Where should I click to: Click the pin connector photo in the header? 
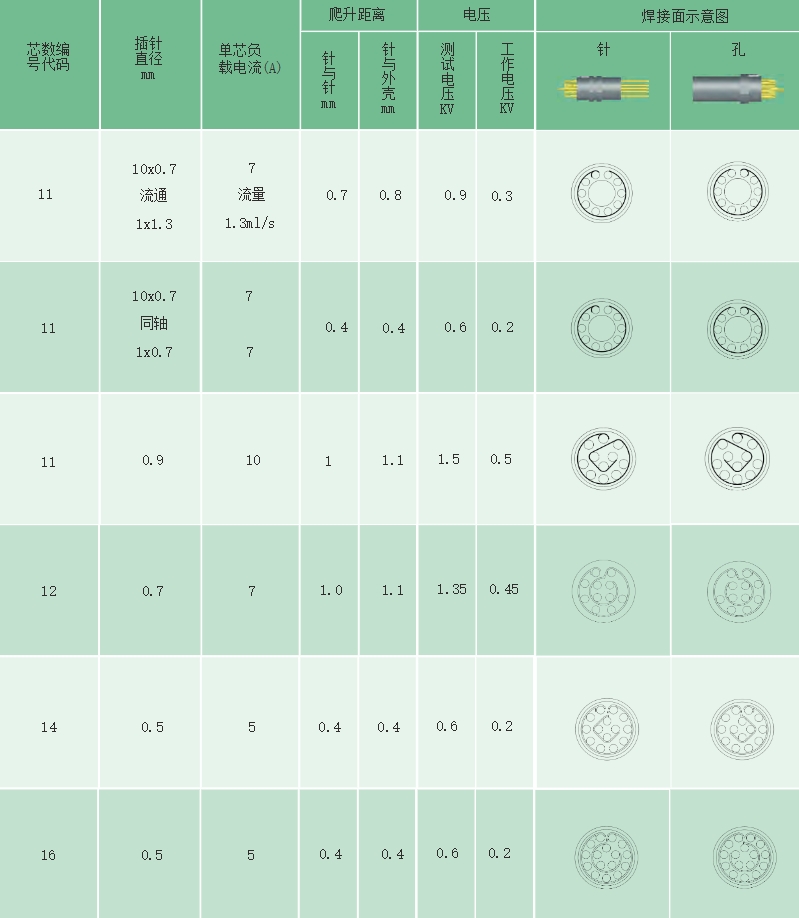coord(603,89)
